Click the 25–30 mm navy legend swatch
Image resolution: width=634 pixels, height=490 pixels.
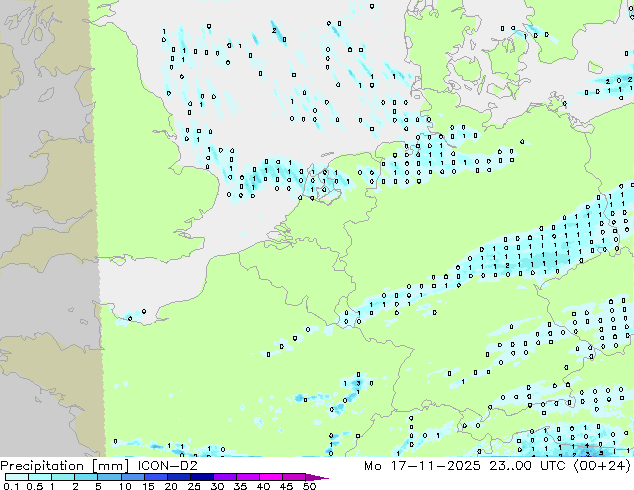[x=202, y=477]
